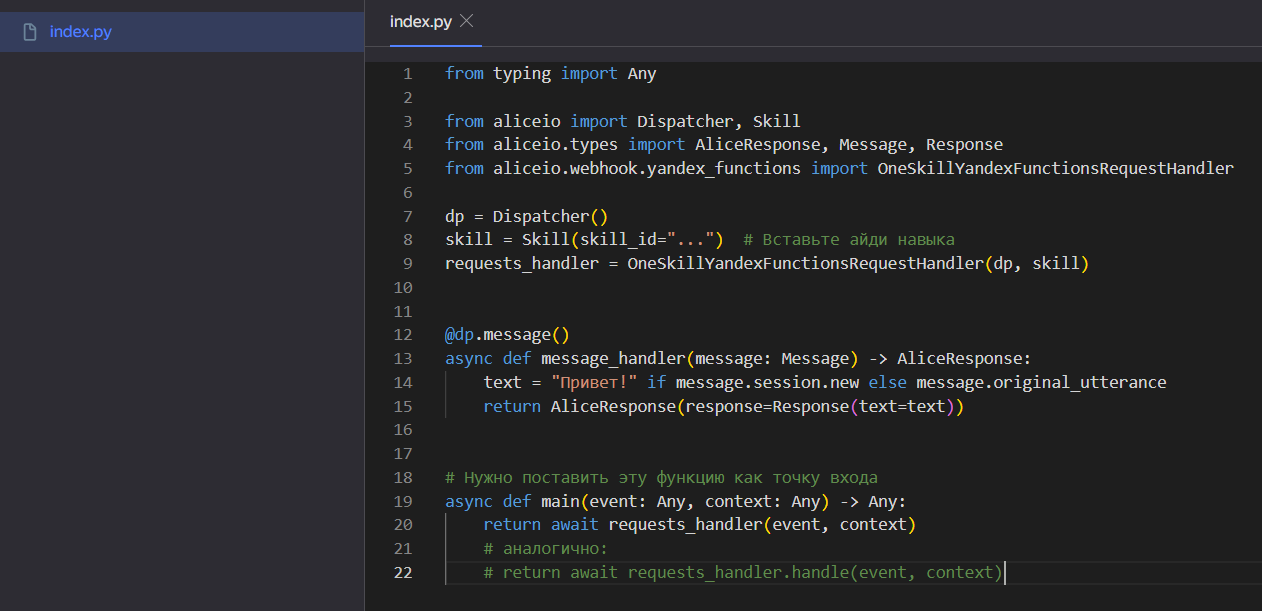Close the index.py editor tab
Image resolution: width=1262 pixels, height=611 pixels.
point(467,21)
